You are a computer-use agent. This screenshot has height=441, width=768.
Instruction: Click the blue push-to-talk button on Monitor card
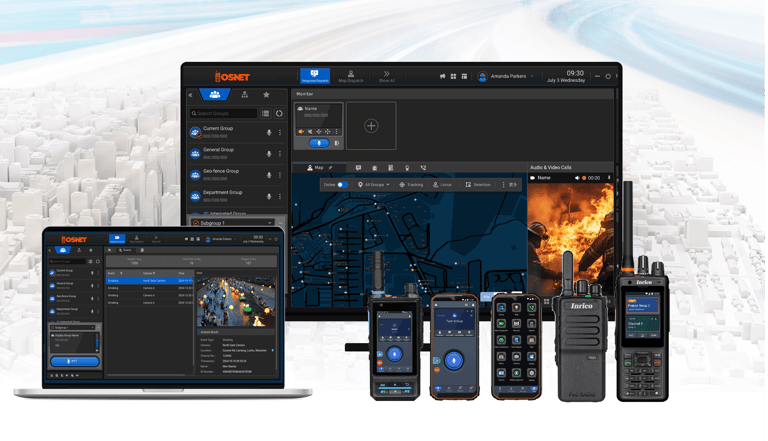[x=319, y=143]
